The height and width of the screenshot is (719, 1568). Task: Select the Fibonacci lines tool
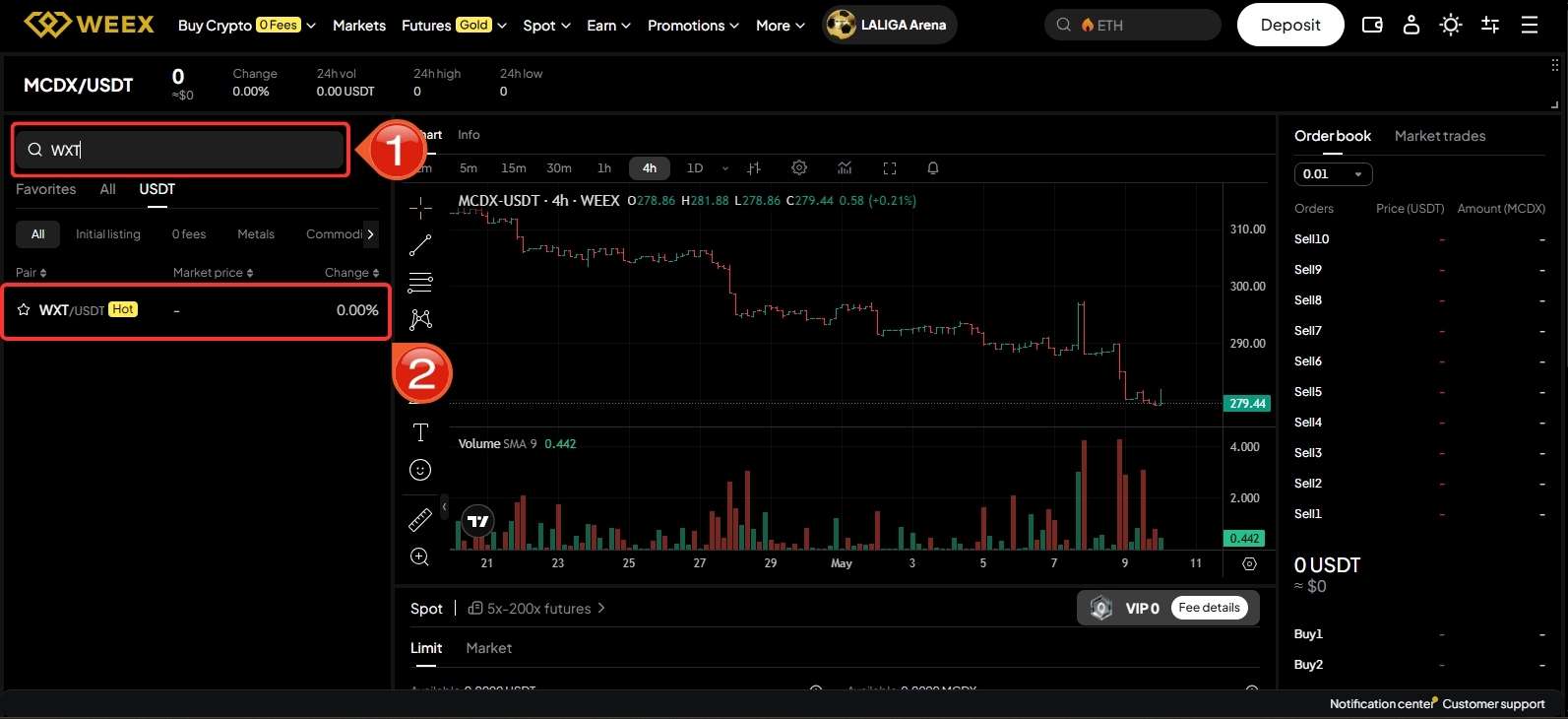pyautogui.click(x=420, y=283)
